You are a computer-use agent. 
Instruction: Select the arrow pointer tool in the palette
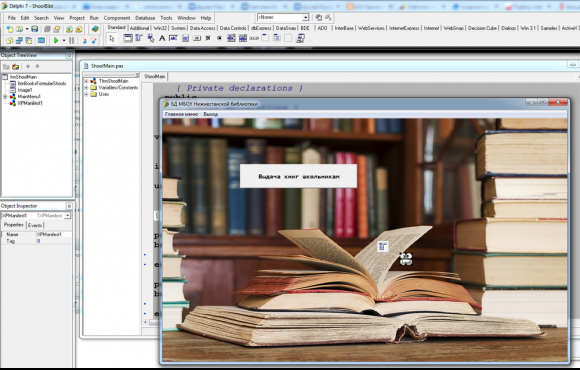112,38
